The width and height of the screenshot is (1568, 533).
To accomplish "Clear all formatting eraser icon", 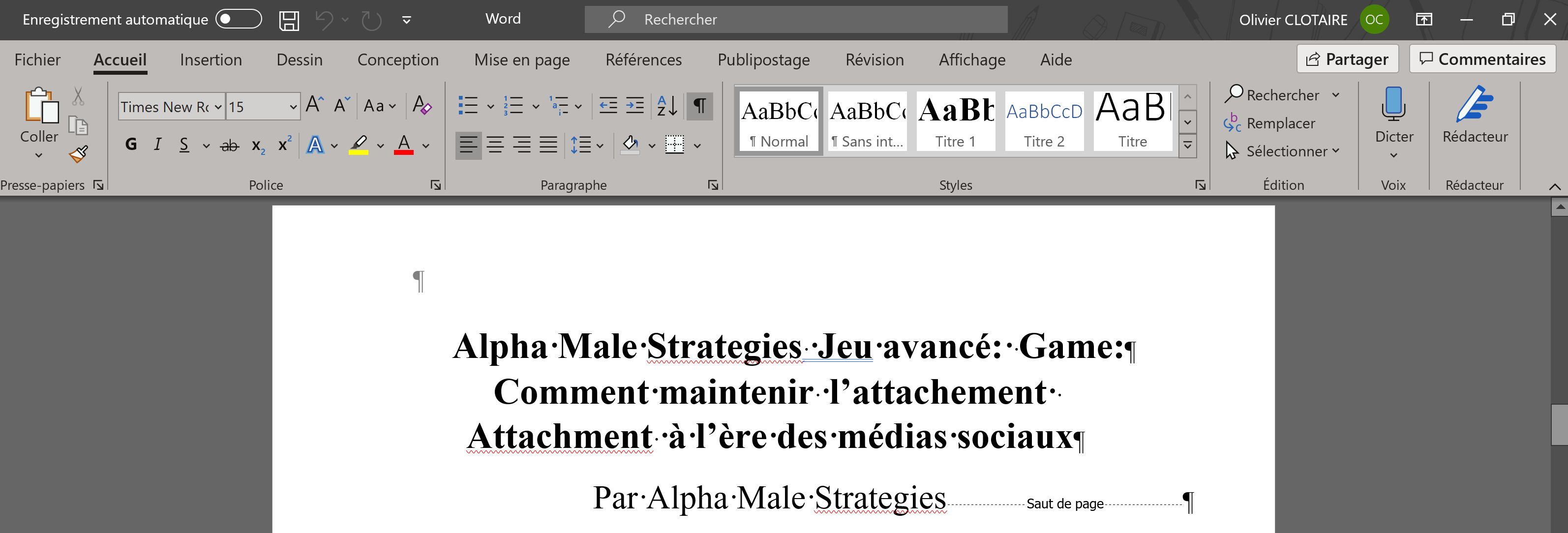I will [x=422, y=105].
